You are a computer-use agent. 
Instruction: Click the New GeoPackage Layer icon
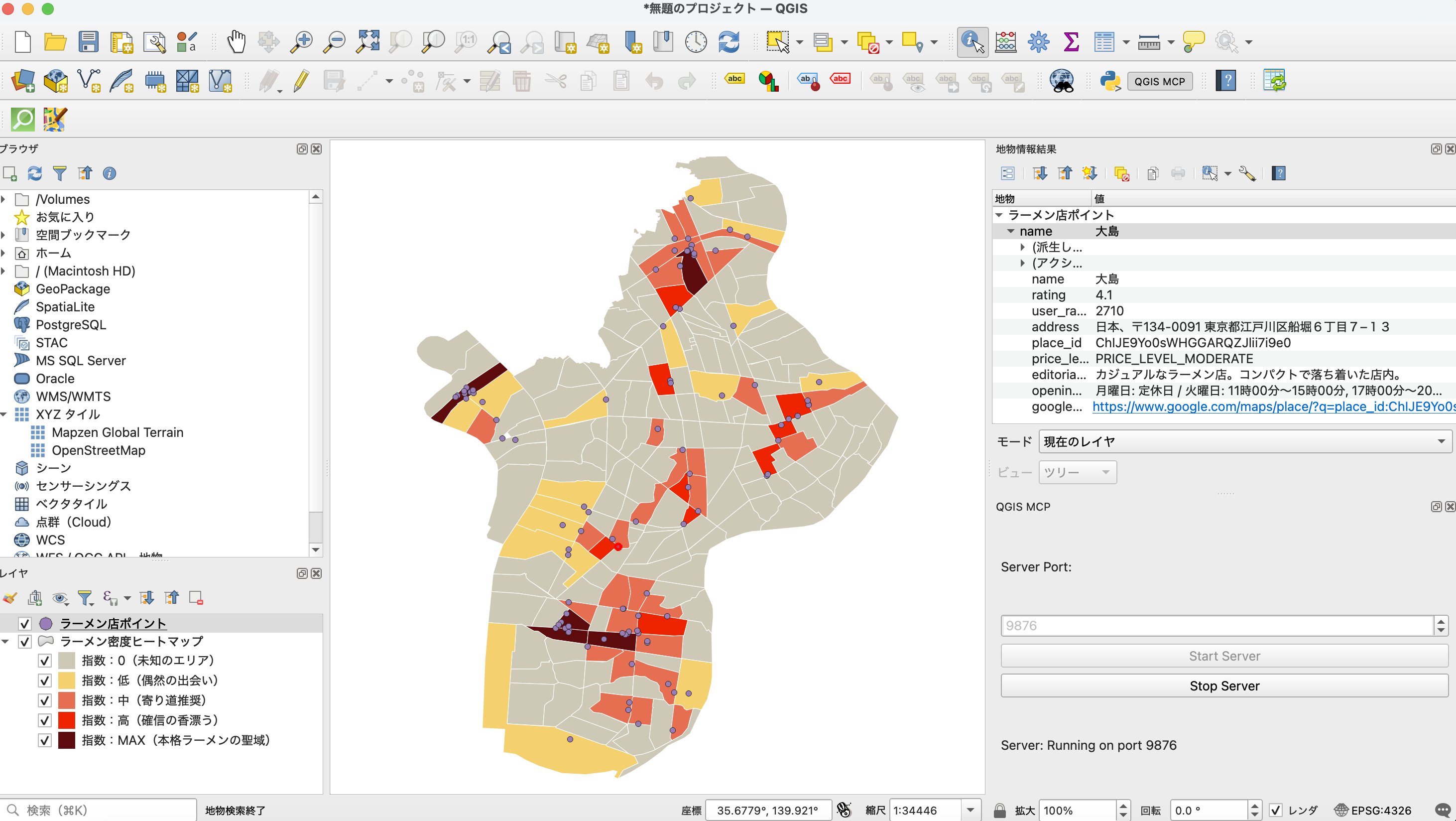pos(56,81)
